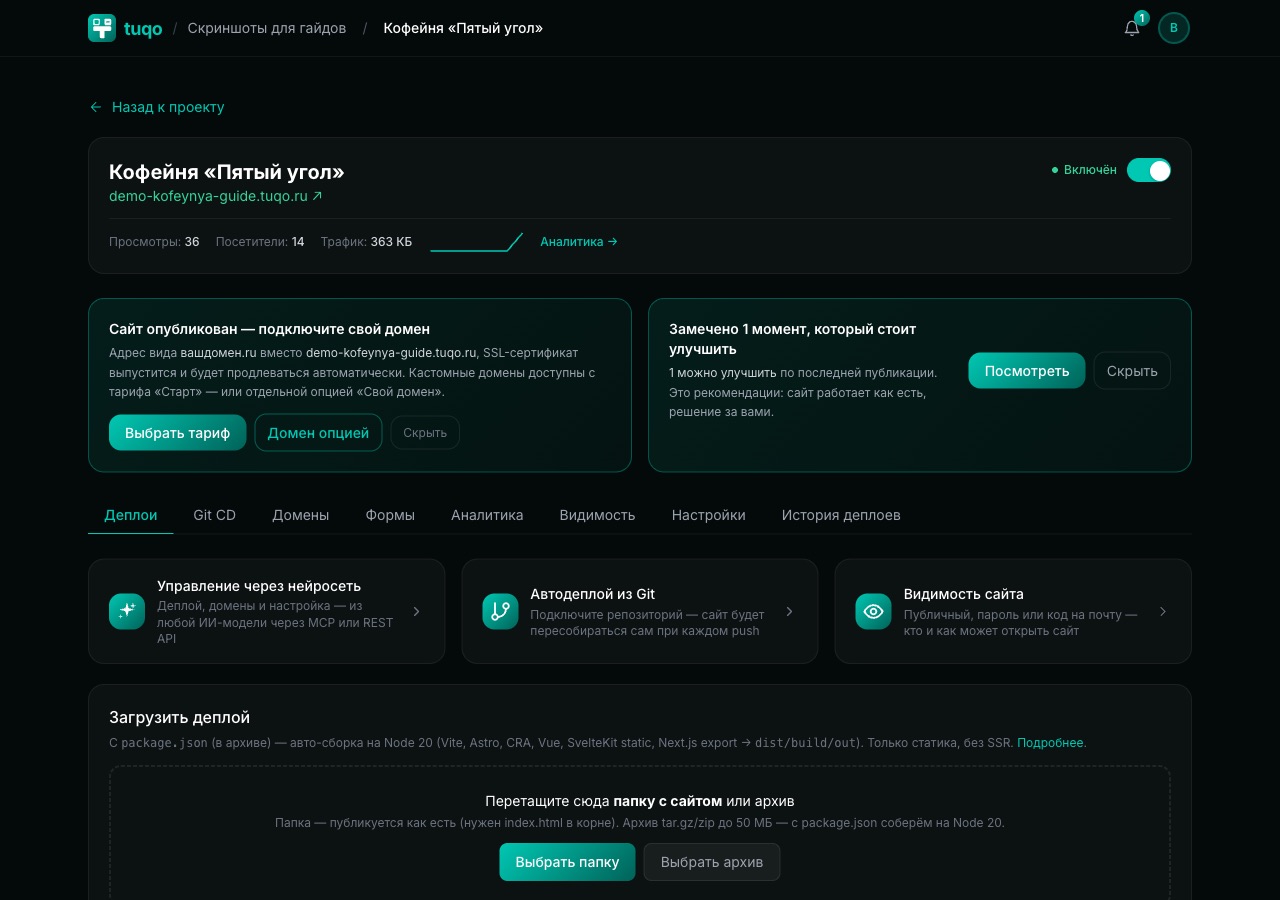The height and width of the screenshot is (900, 1280).
Task: Click the Домен опцией button
Action: 318,433
